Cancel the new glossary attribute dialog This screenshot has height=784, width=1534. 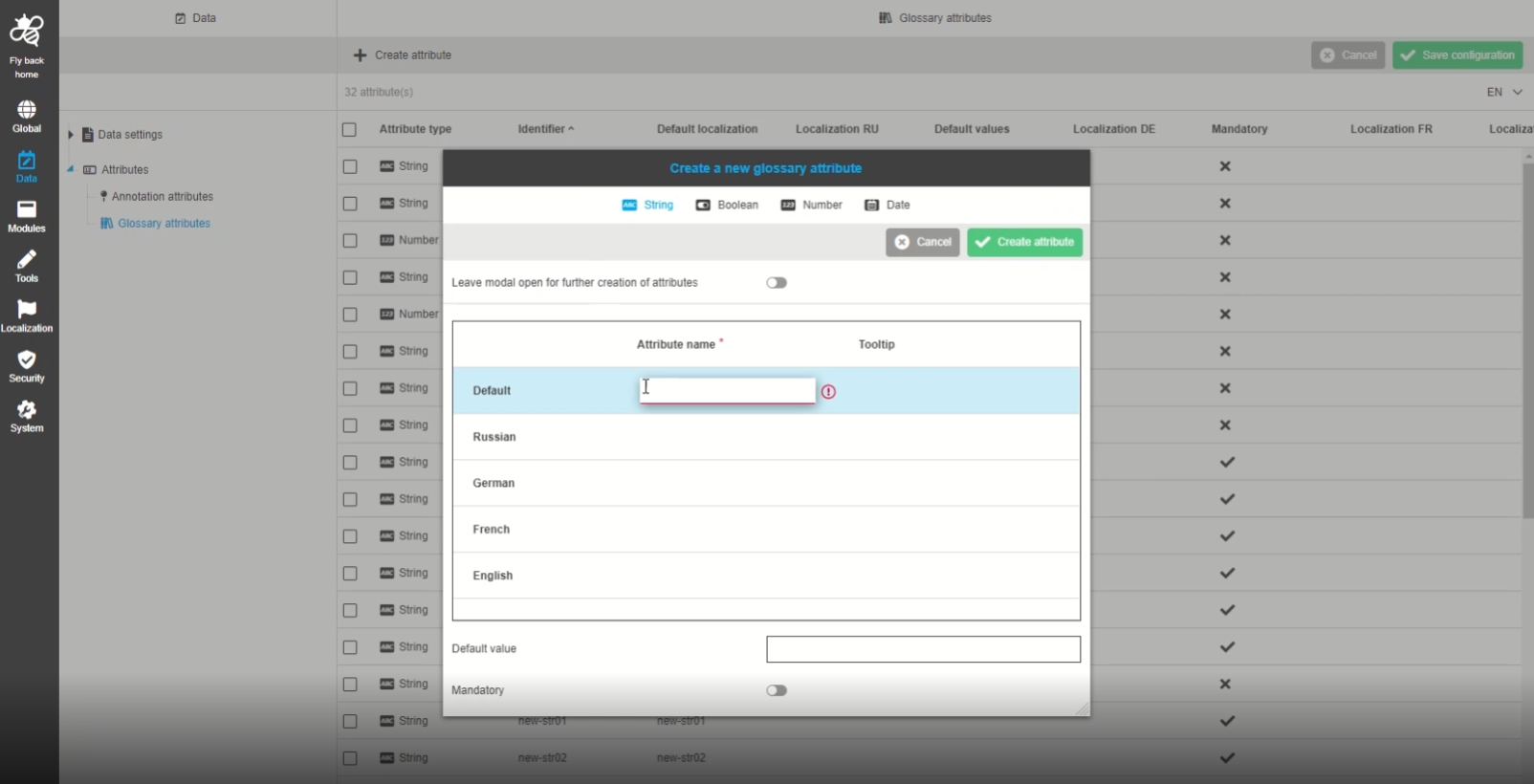pyautogui.click(x=923, y=242)
